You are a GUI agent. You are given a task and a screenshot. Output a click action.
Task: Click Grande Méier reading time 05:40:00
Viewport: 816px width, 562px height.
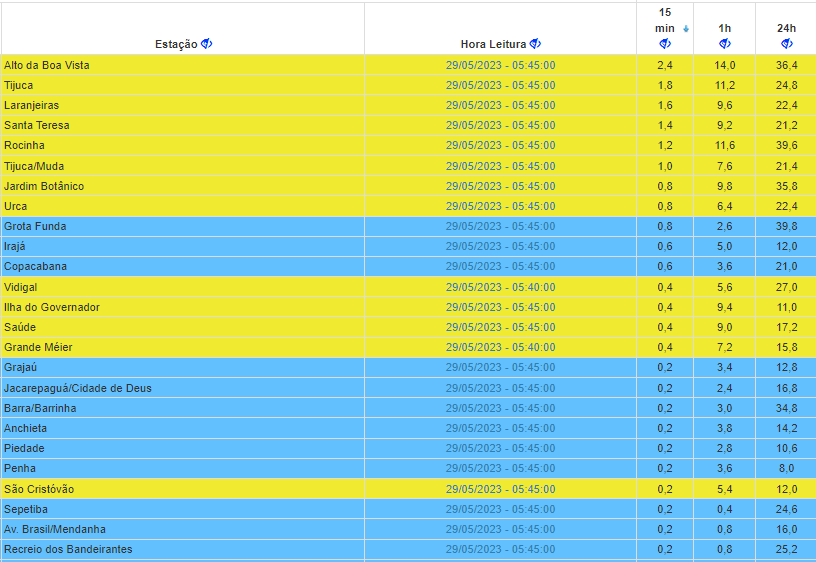coord(501,347)
